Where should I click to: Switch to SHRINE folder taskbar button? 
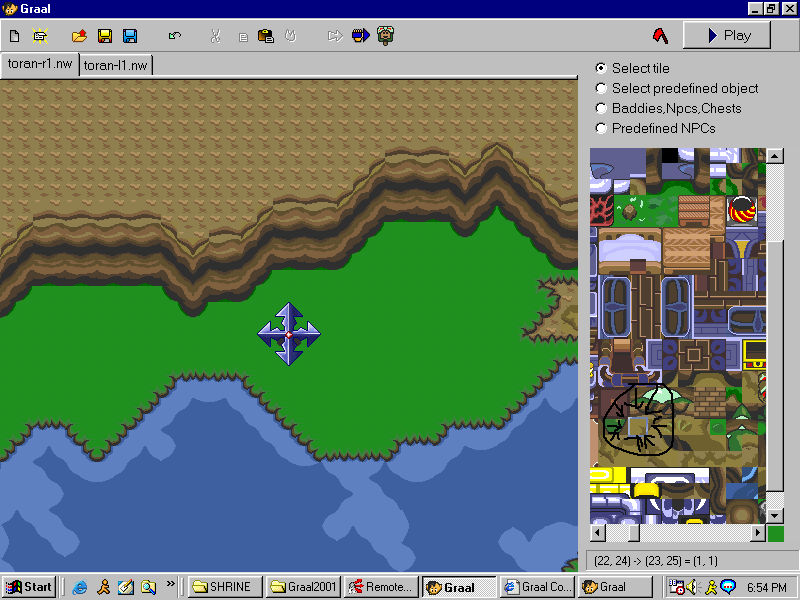(x=225, y=587)
